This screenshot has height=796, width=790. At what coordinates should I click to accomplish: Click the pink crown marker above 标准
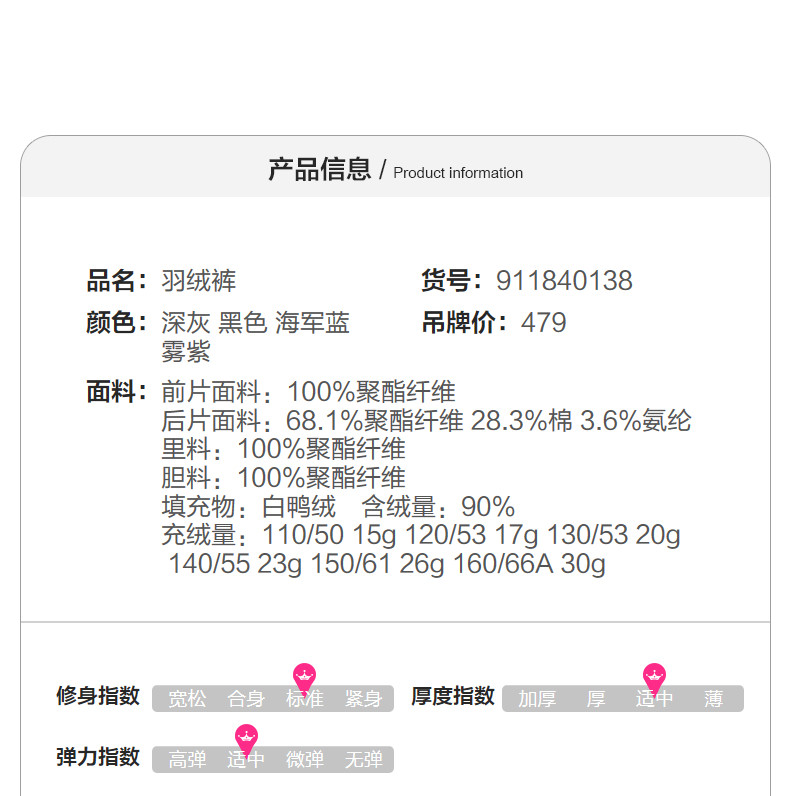pyautogui.click(x=304, y=677)
